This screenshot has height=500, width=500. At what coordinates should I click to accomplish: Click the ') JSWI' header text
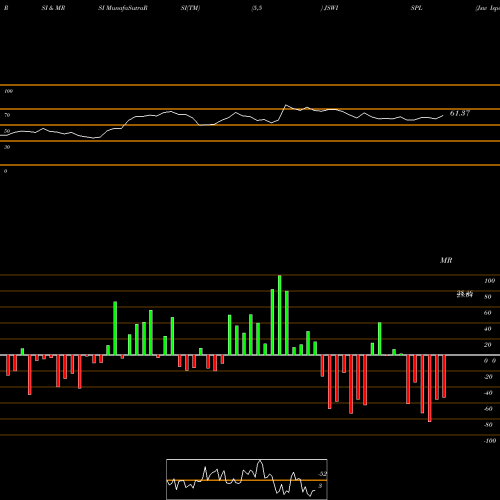click(x=329, y=8)
